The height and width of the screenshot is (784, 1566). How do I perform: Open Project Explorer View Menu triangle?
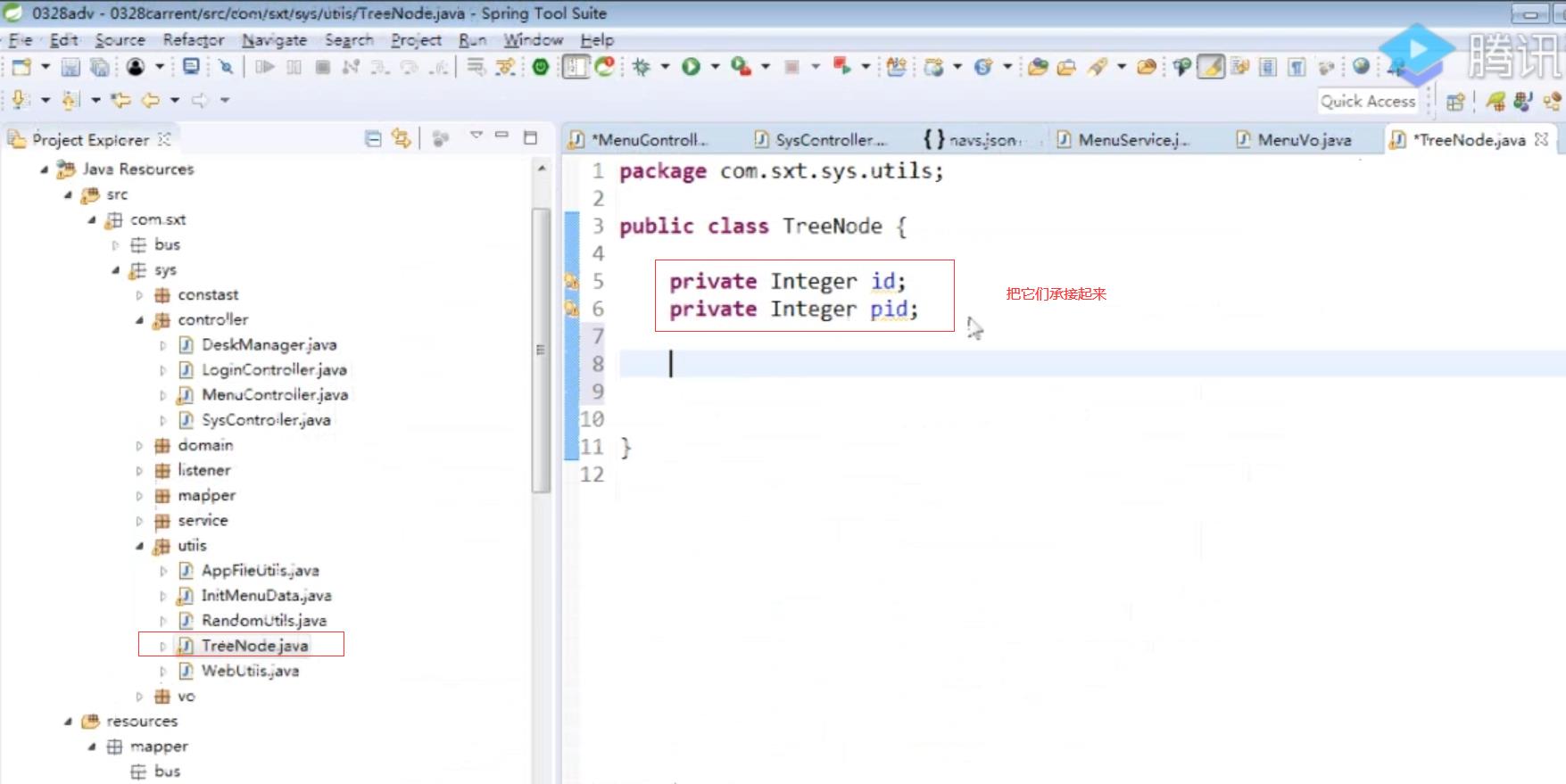click(476, 136)
